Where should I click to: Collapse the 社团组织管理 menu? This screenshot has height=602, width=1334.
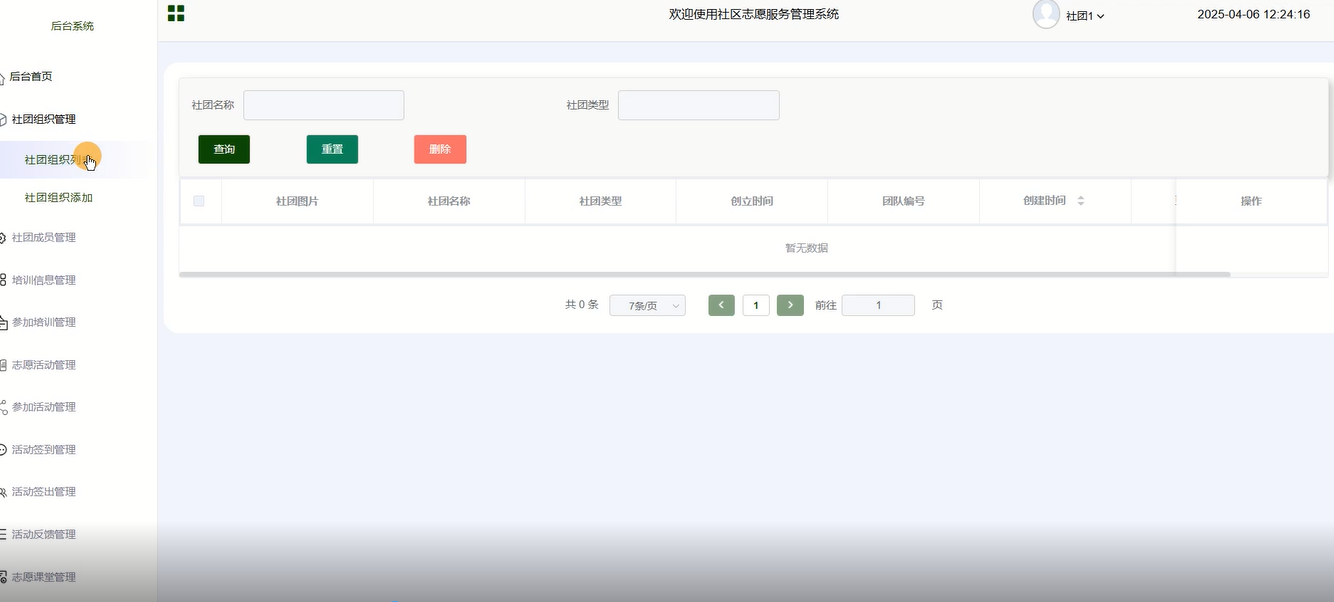(44, 119)
